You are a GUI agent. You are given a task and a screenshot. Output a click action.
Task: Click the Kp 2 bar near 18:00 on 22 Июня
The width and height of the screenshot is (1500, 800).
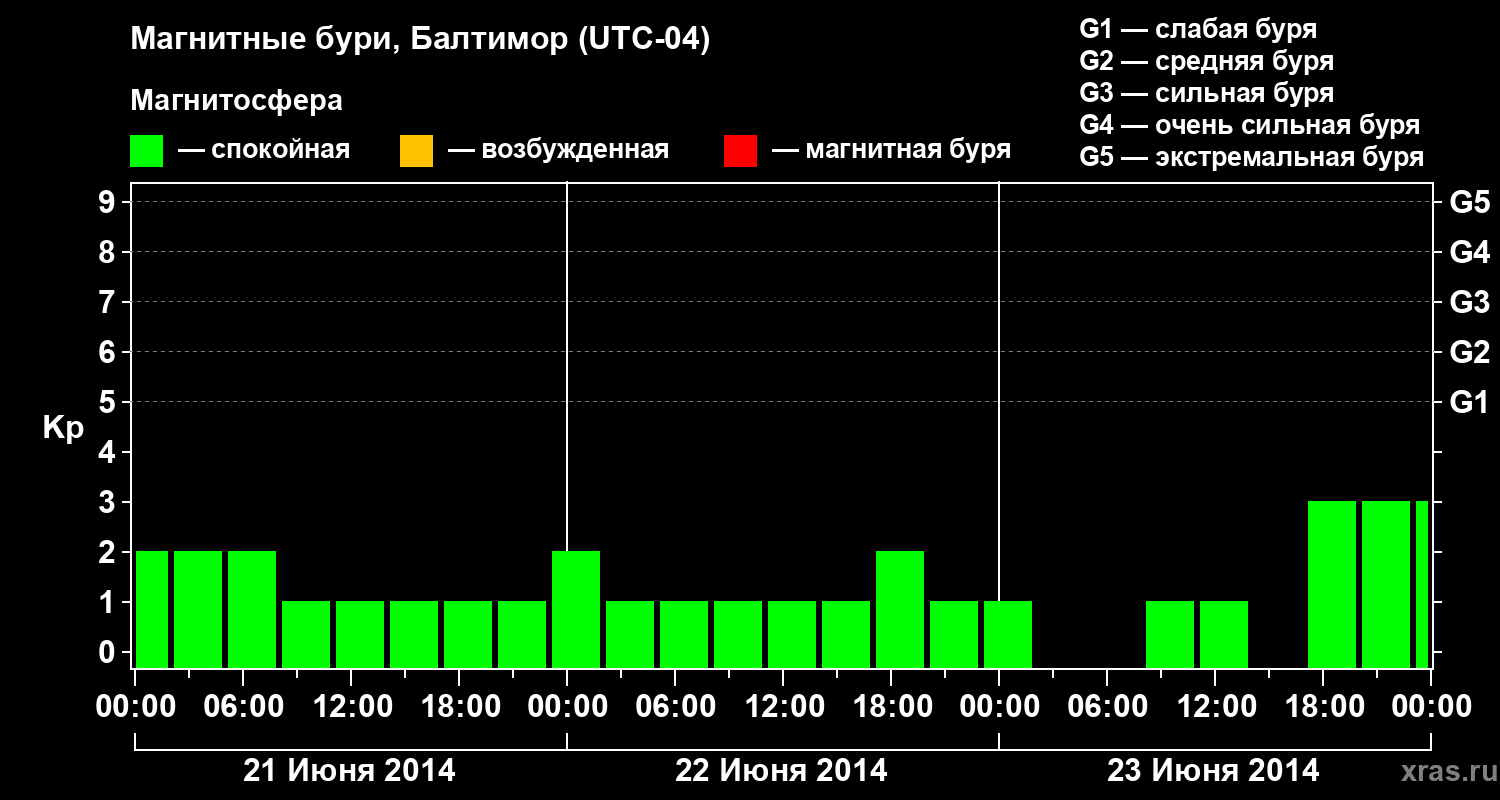(900, 609)
